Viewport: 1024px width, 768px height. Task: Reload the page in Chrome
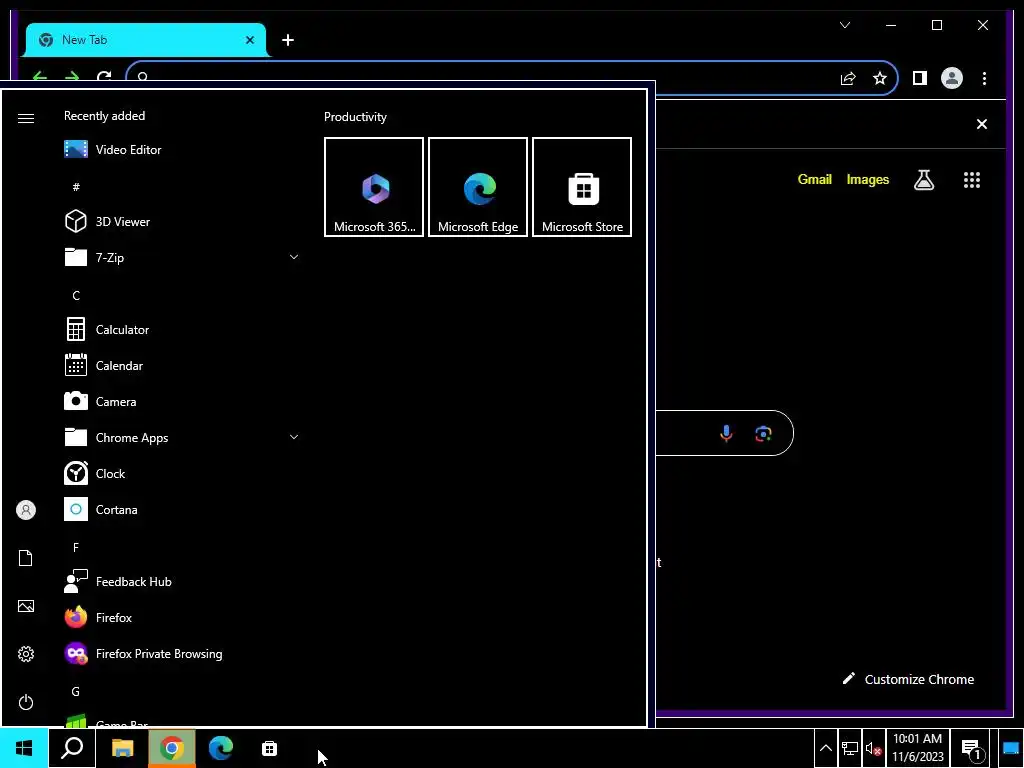coord(104,78)
